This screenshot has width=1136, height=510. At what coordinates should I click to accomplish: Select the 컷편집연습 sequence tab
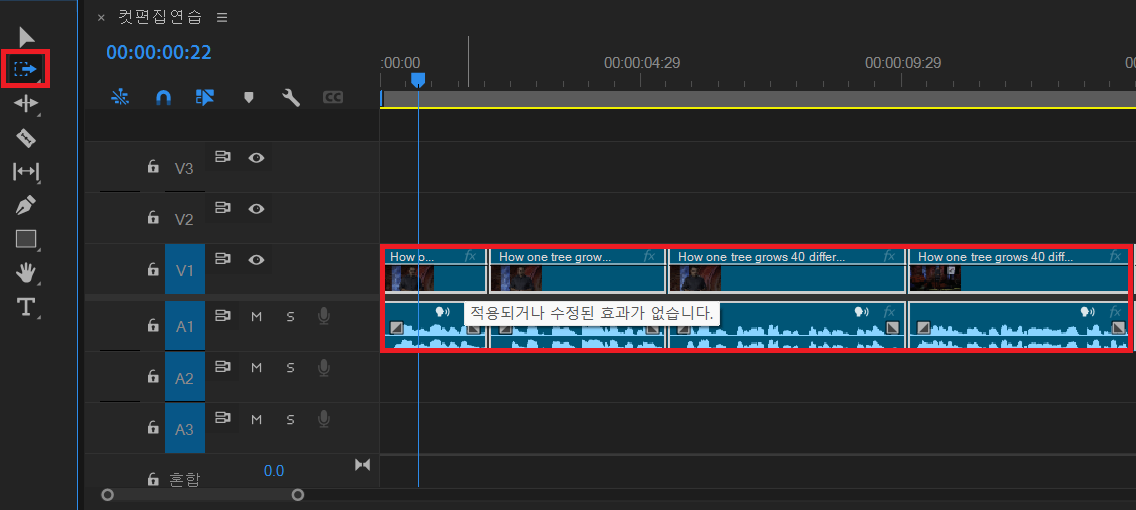click(161, 17)
